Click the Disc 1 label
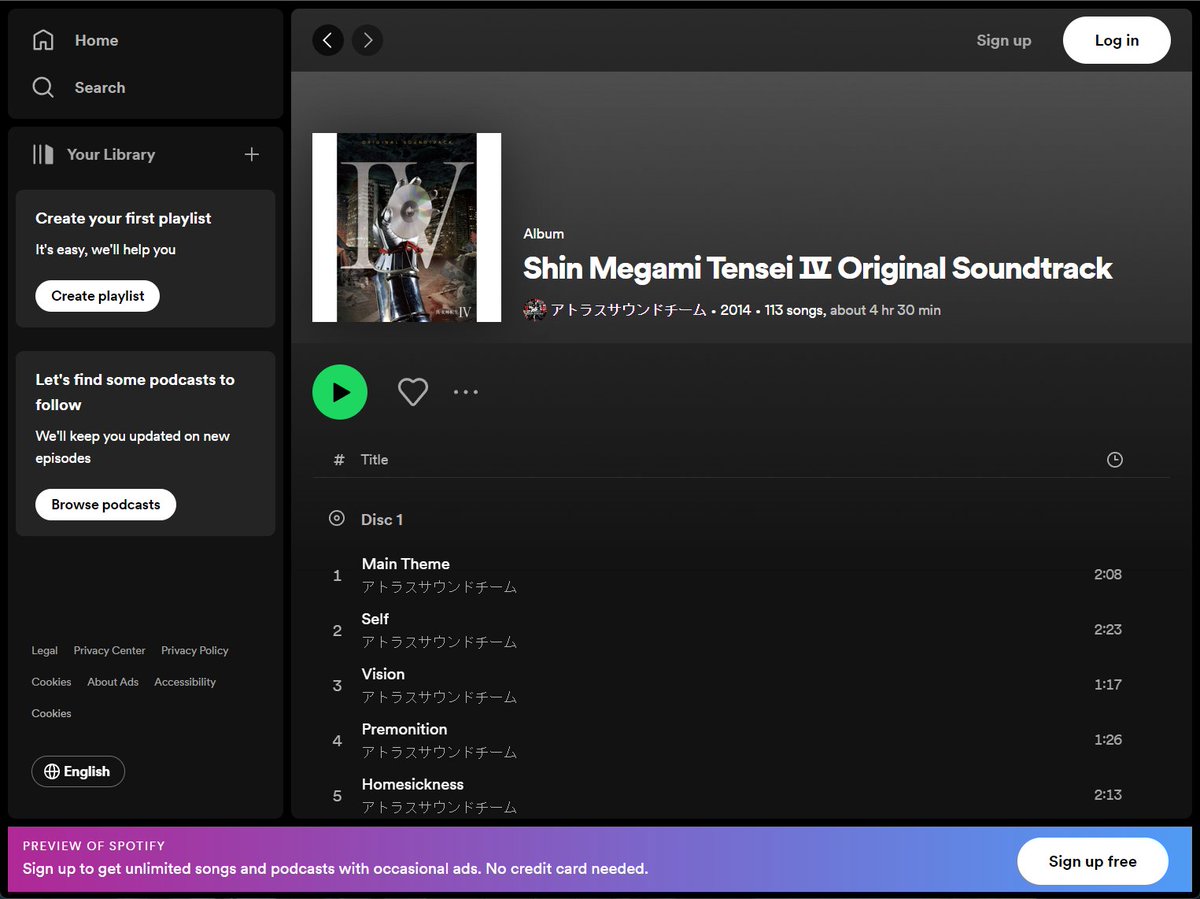This screenshot has width=1200, height=899. pos(382,519)
